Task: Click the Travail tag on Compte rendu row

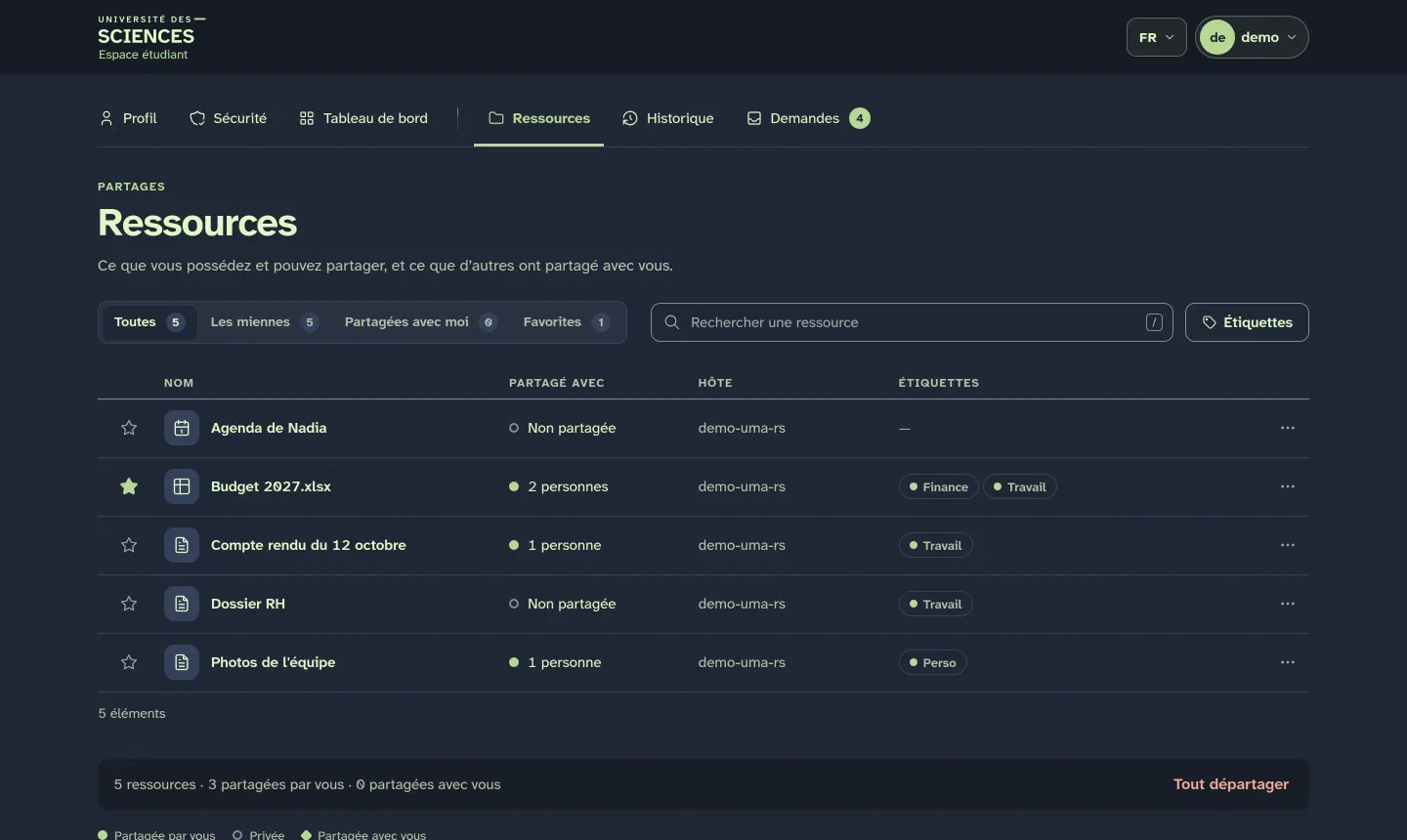Action: 936,545
